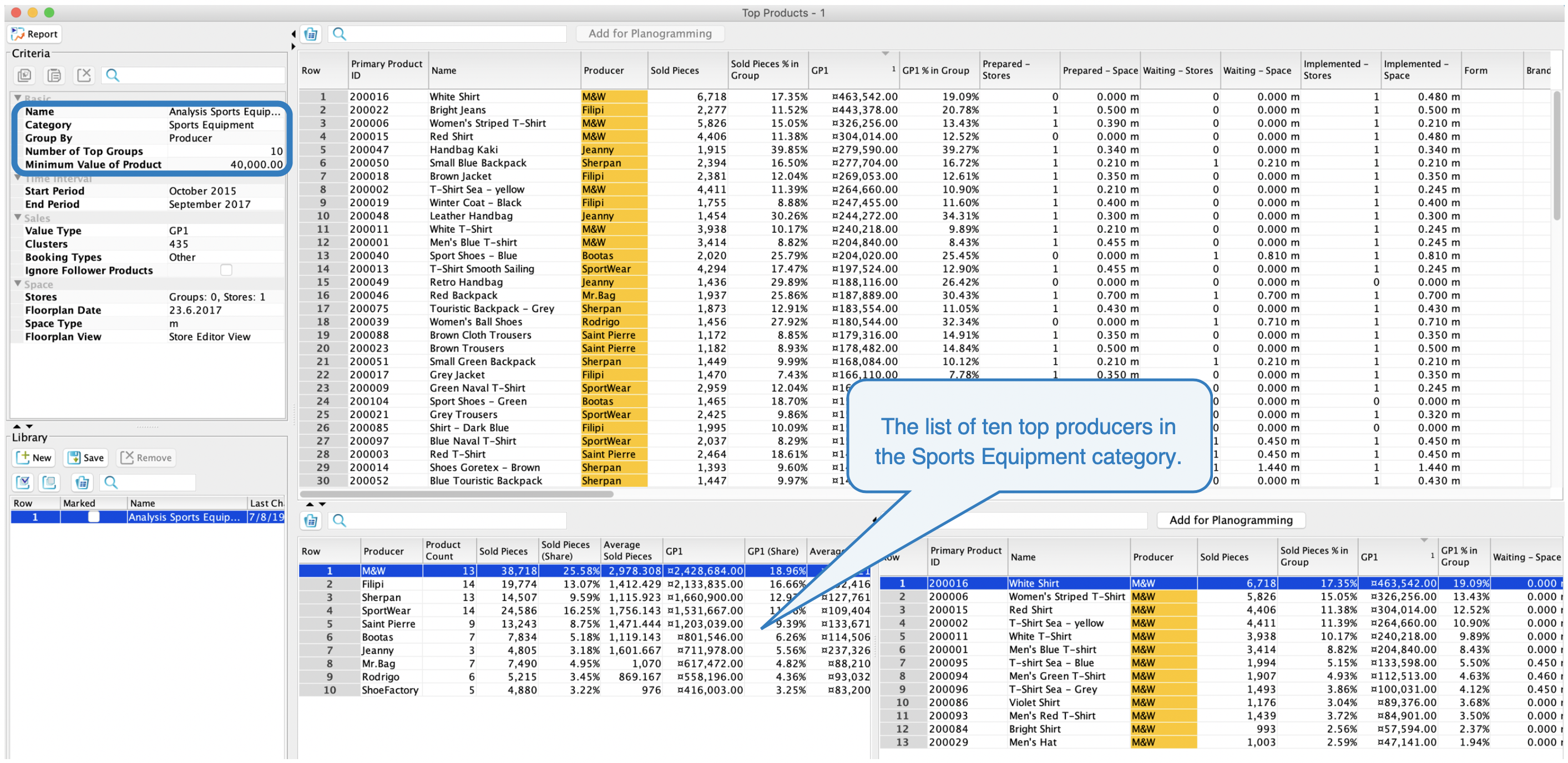Click the Prepared – Stores column header
This screenshot has width=1568, height=763.
pos(1020,70)
